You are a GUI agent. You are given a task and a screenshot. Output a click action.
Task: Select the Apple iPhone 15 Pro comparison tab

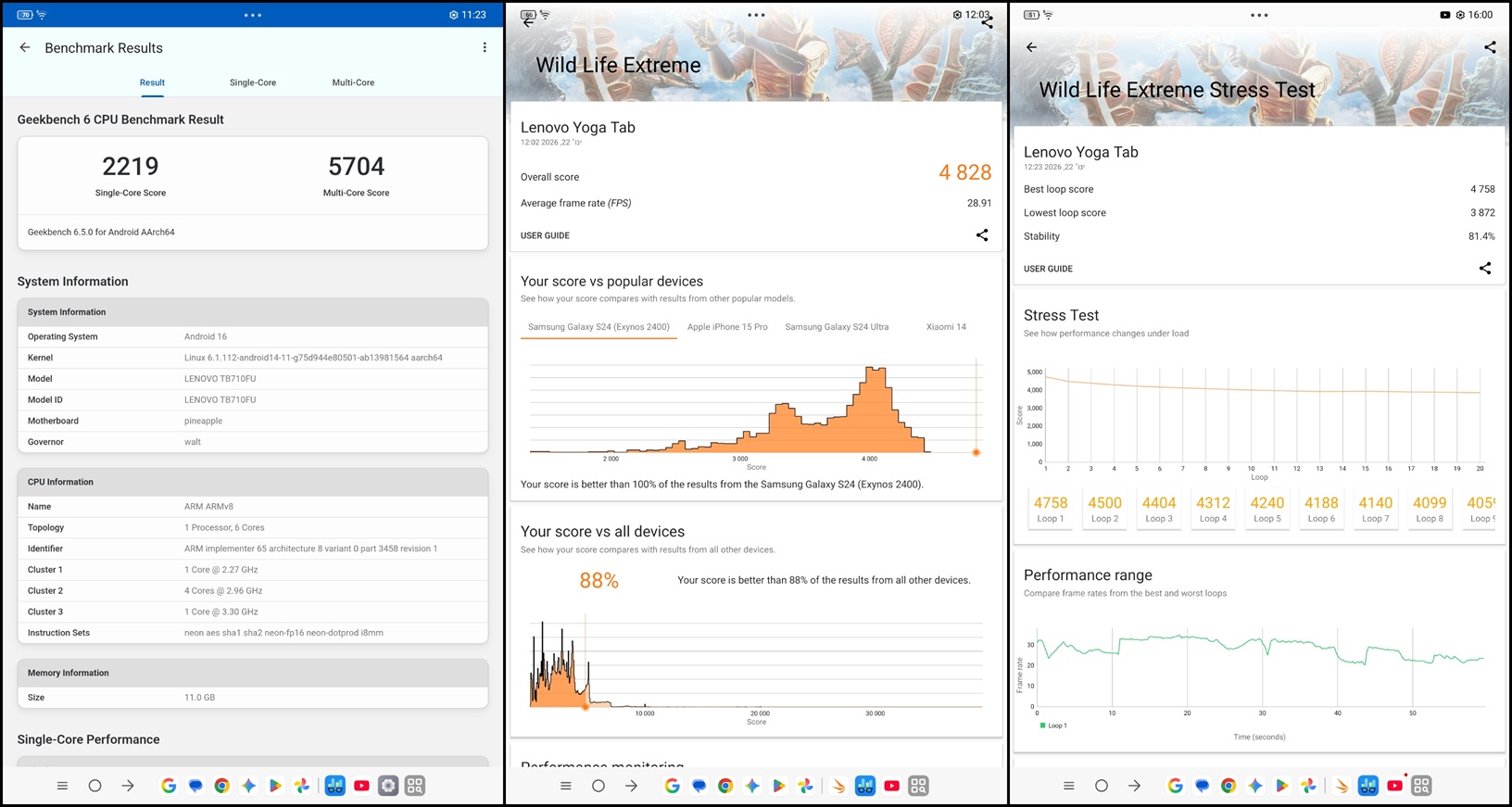(727, 327)
